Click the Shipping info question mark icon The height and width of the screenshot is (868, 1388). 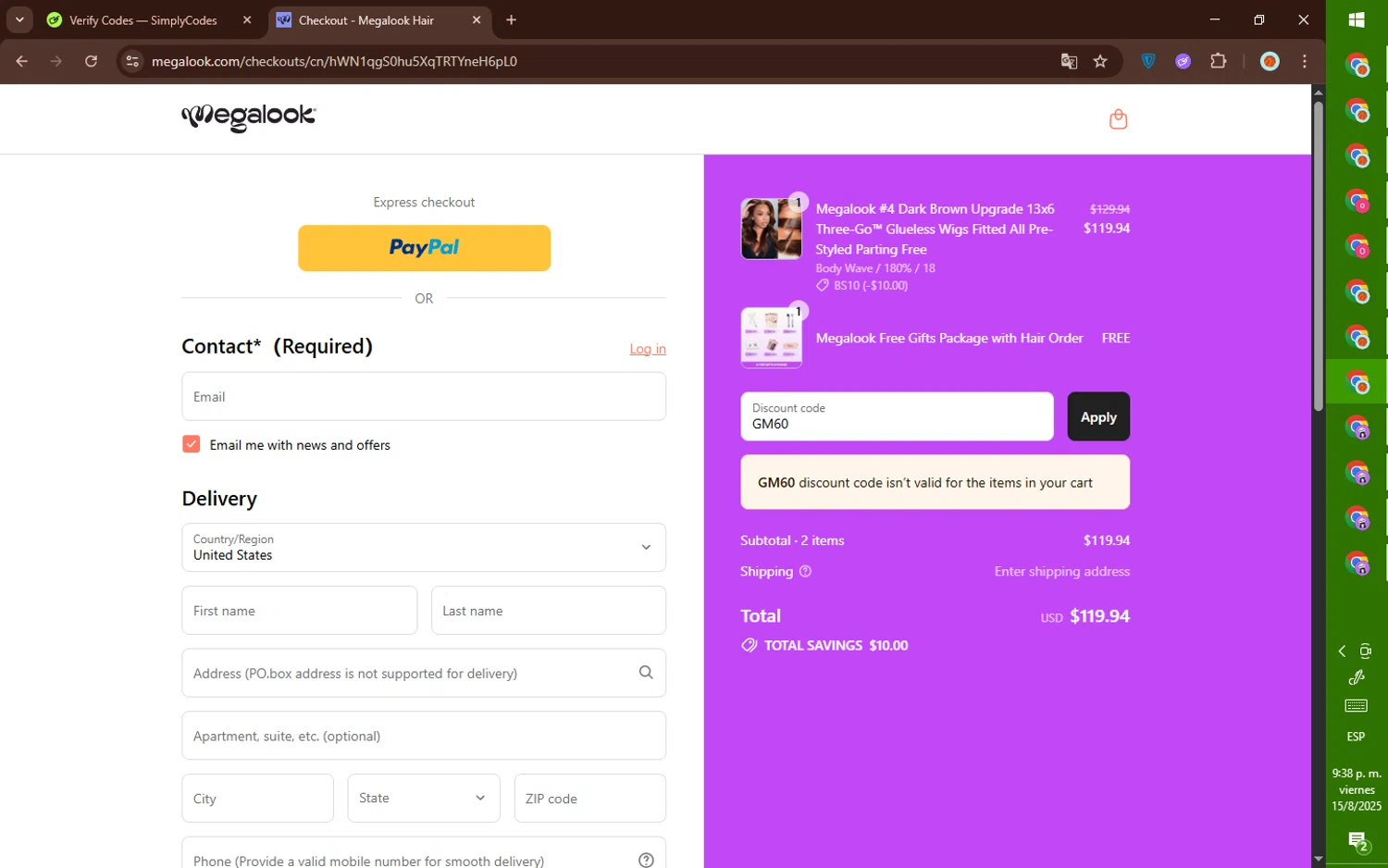[x=805, y=571]
